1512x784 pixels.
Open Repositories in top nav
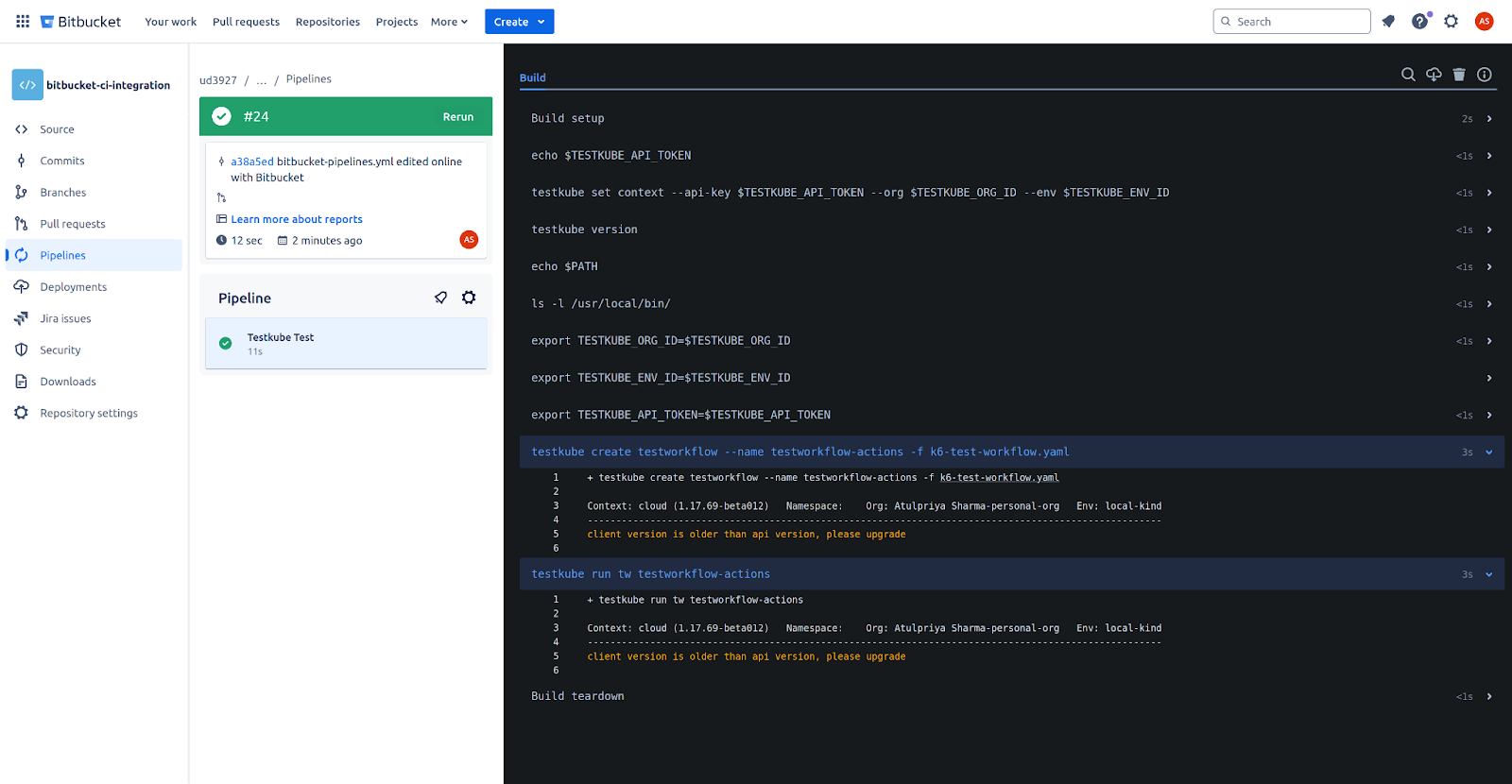point(328,22)
